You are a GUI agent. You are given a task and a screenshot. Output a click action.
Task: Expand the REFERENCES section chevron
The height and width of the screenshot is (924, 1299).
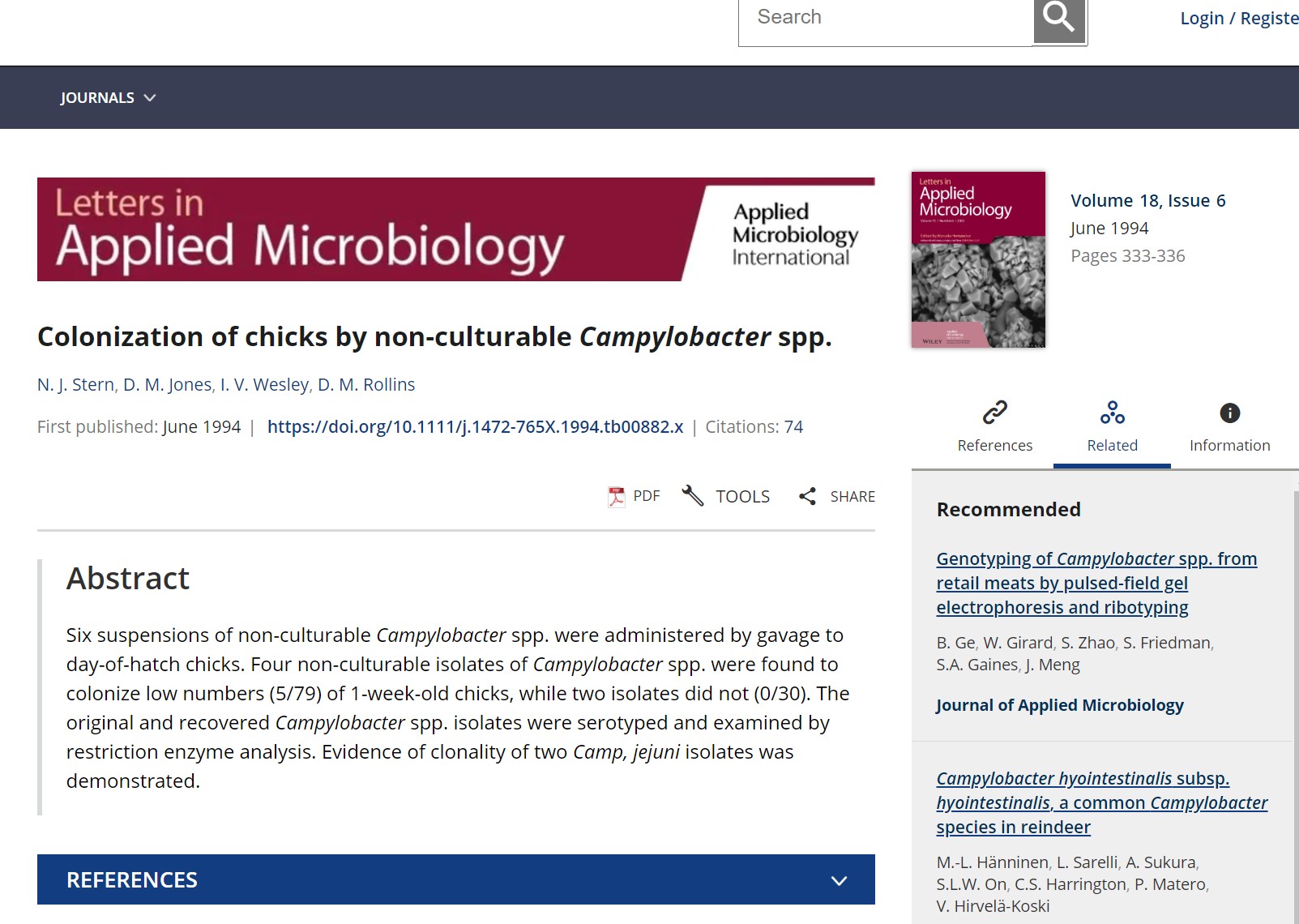pyautogui.click(x=839, y=879)
